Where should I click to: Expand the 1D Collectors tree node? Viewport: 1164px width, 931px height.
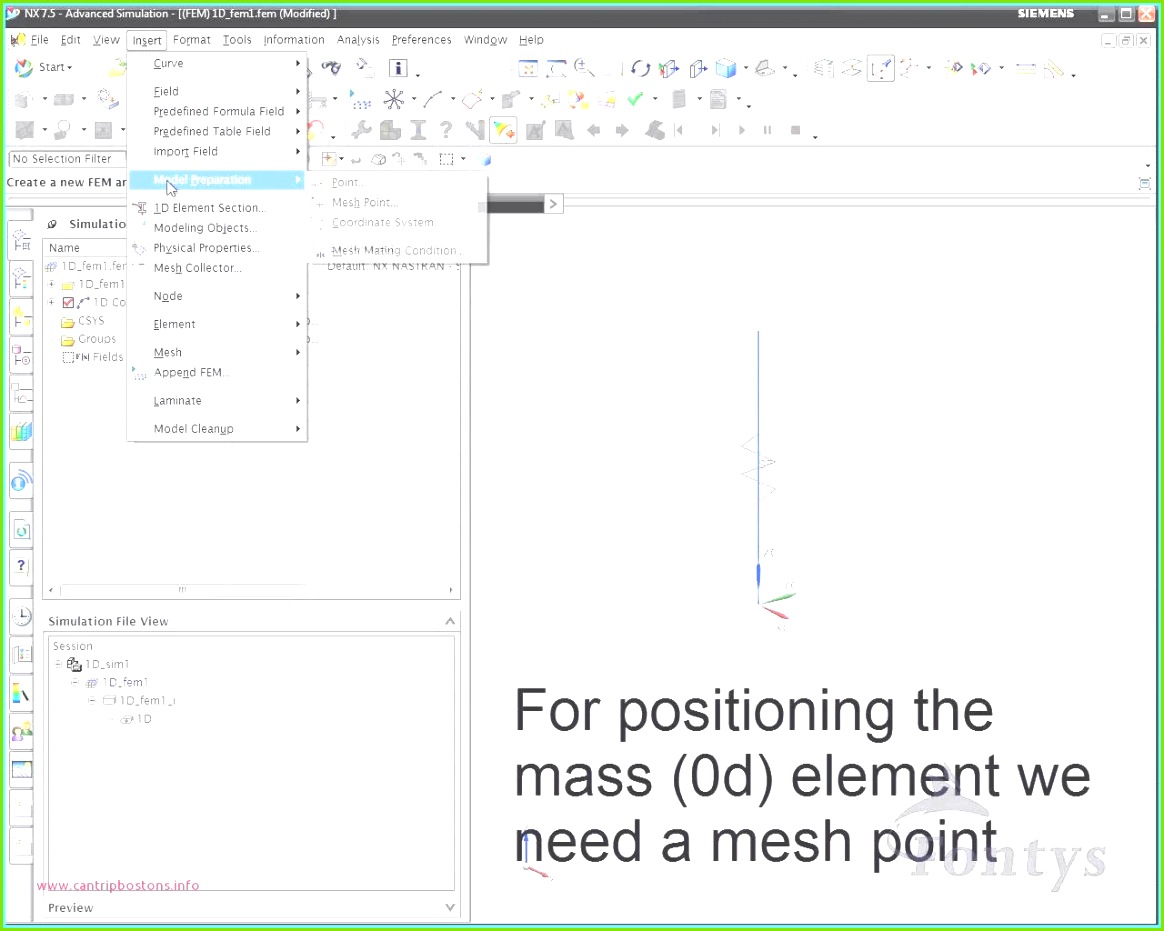pyautogui.click(x=51, y=302)
